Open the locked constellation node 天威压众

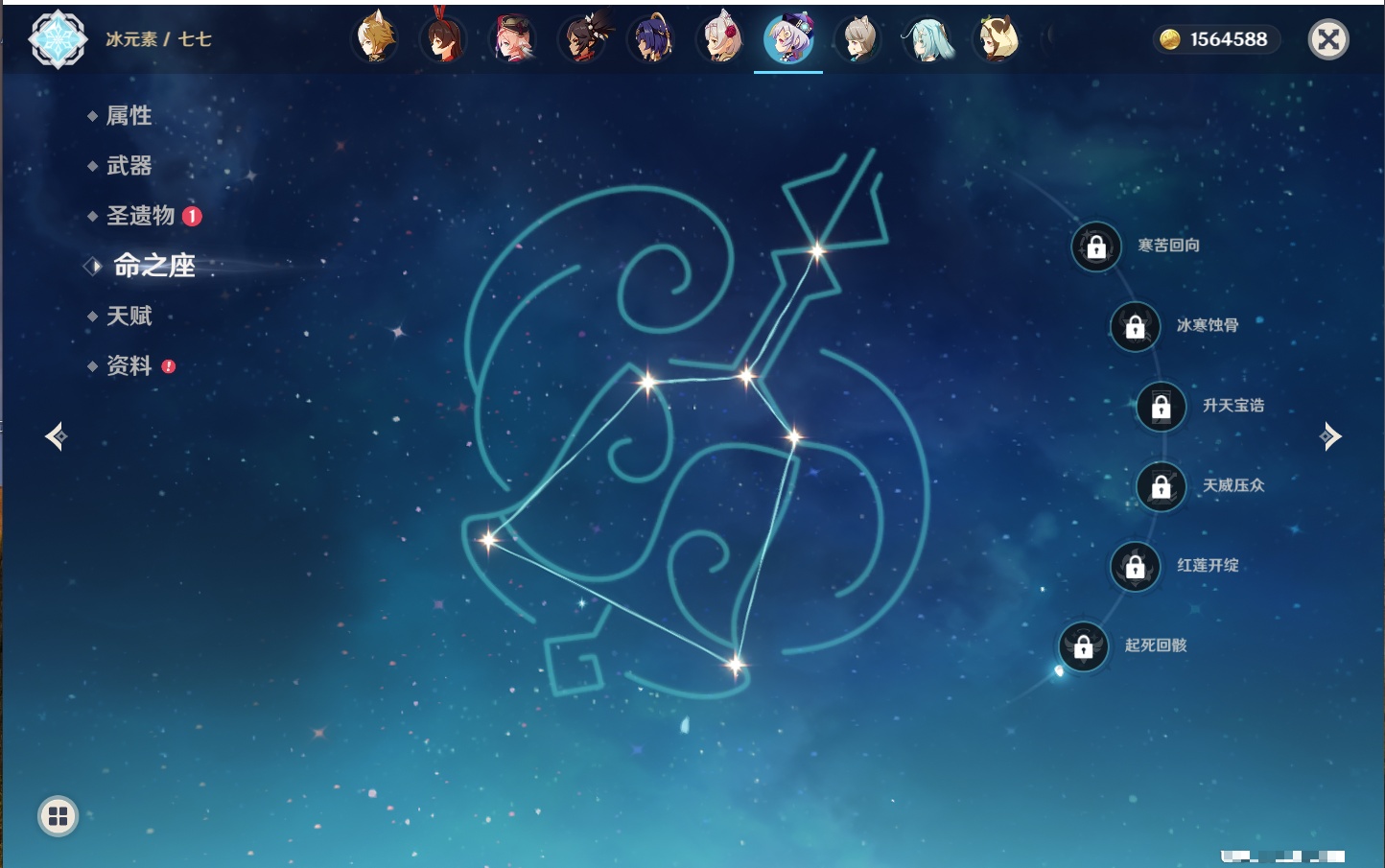click(1162, 486)
